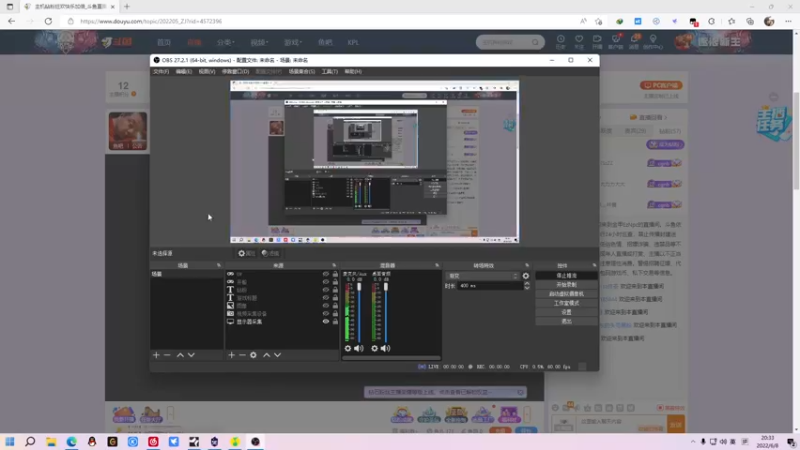This screenshot has height=450, width=800.
Task: Open the Tools (T) menu in OBS
Action: (x=330, y=71)
